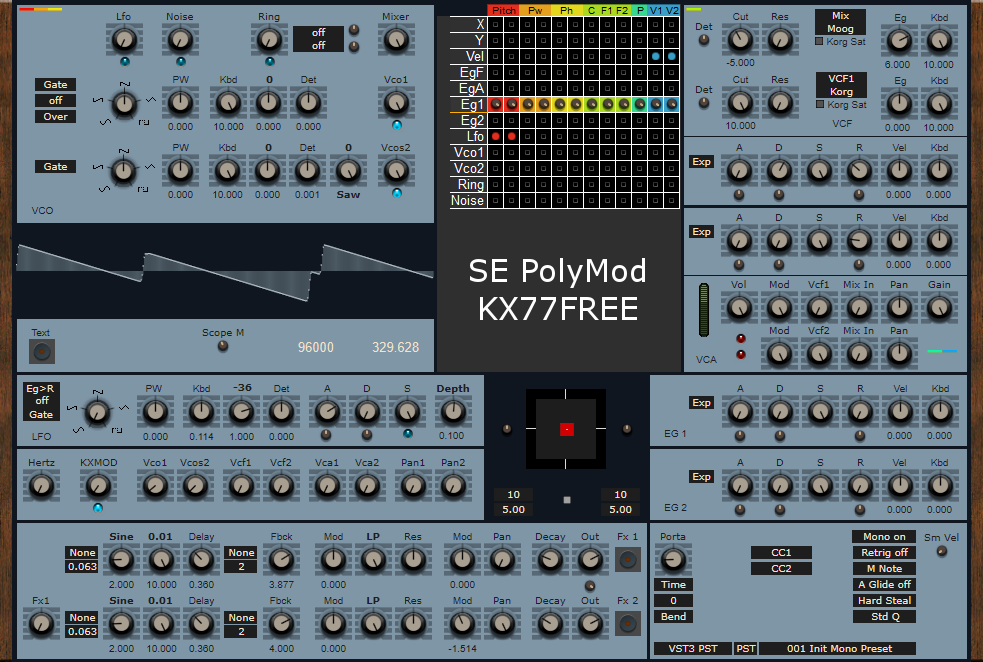
Task: Turn the LFO waveform selector knob
Action: coord(97,412)
